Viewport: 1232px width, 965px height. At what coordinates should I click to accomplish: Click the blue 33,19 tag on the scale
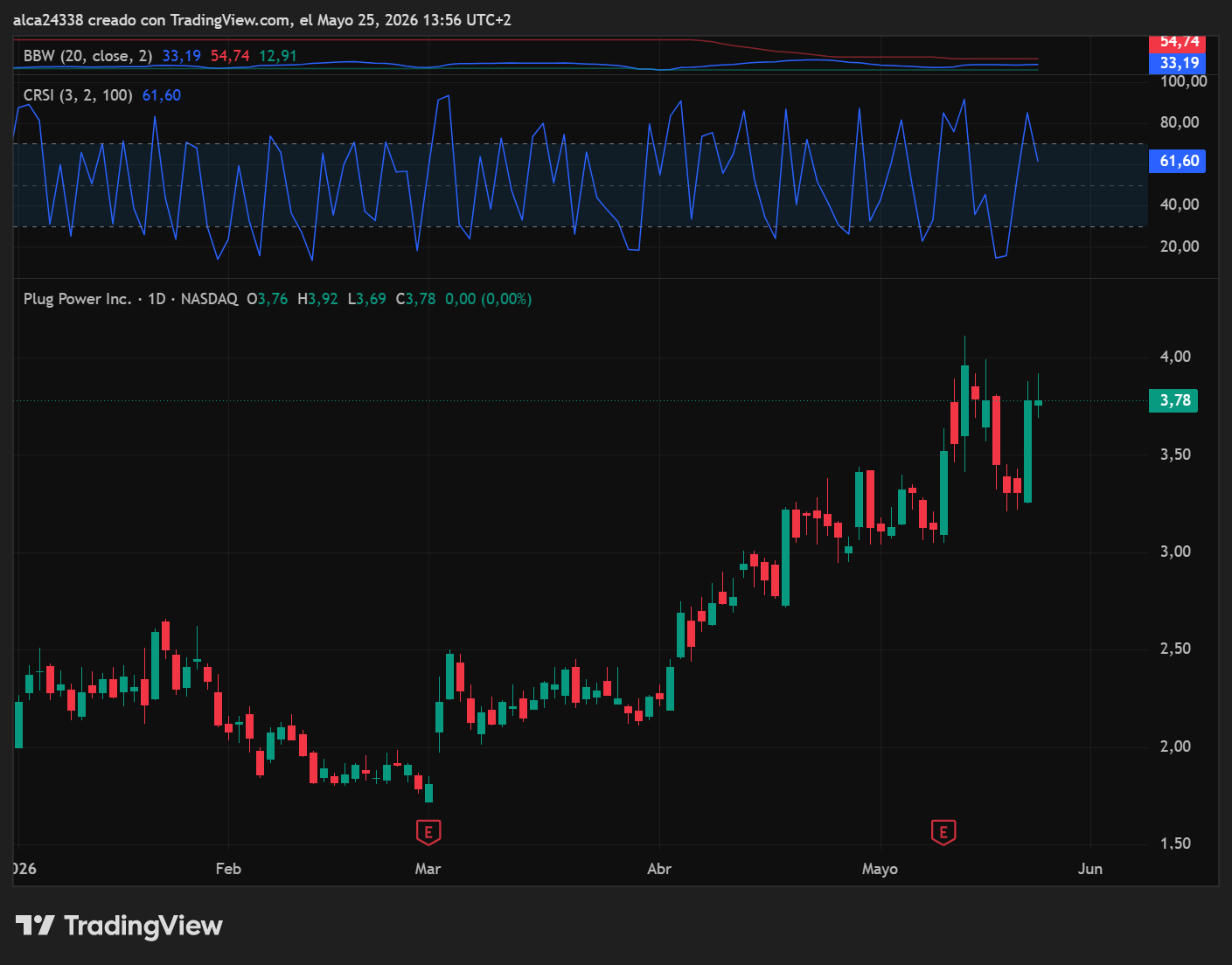[1178, 63]
